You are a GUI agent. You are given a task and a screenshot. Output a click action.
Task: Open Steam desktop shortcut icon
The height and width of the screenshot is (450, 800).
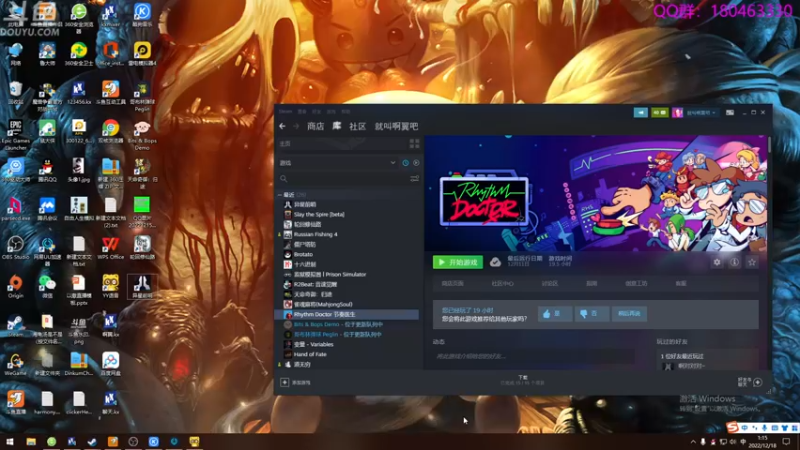click(x=15, y=326)
